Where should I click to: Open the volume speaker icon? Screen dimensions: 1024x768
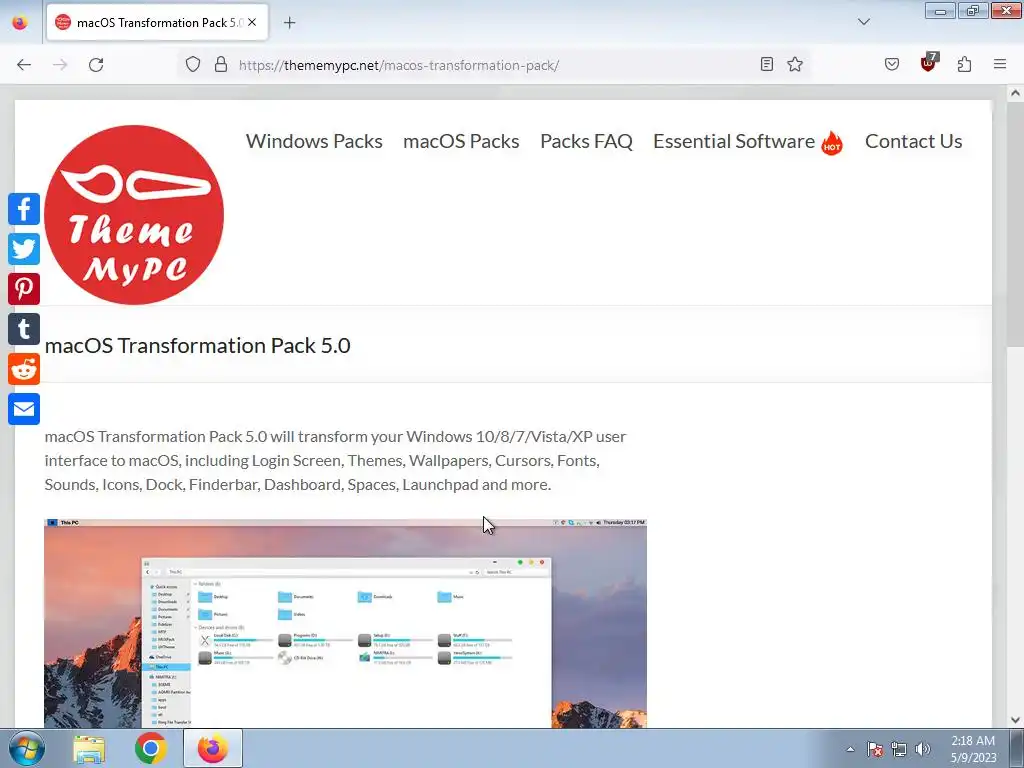(923, 749)
